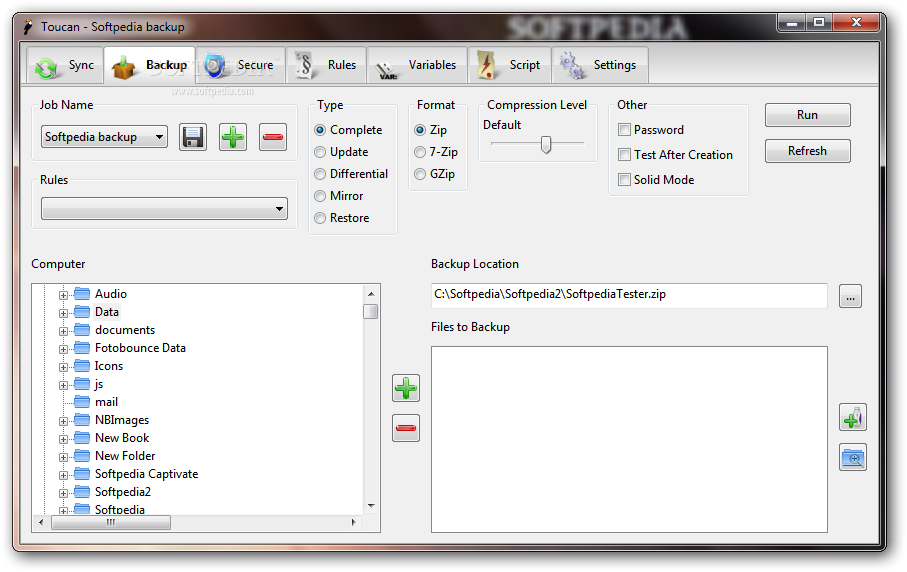Switch to the Variables tab
Image resolution: width=907 pixels, height=572 pixels.
417,66
